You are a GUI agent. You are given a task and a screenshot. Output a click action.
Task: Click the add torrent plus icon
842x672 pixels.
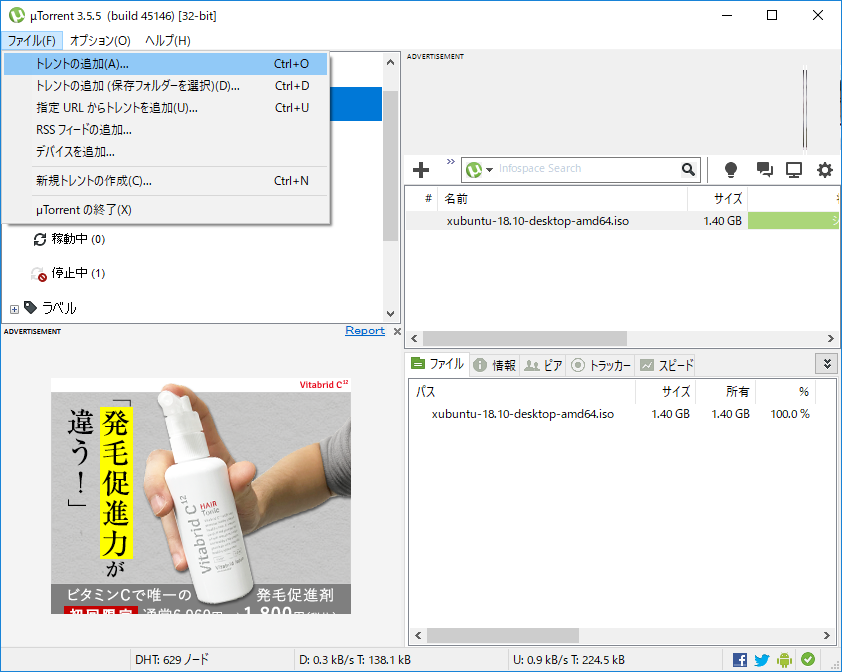tap(421, 169)
